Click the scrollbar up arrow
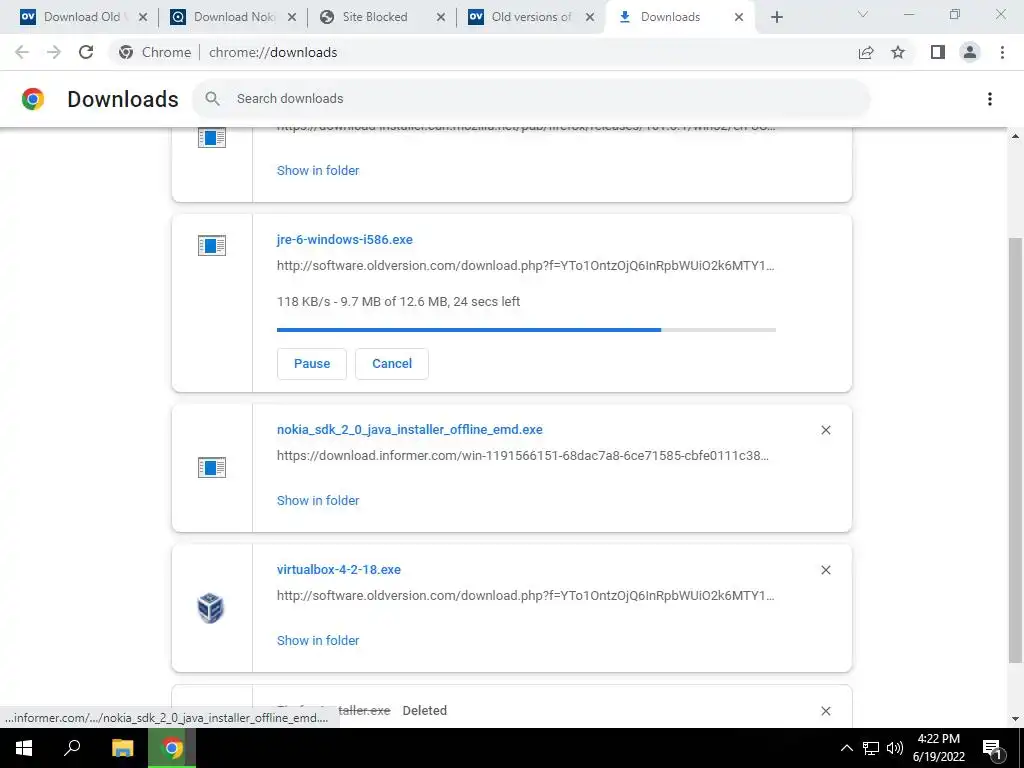This screenshot has width=1024, height=768. tap(1015, 136)
